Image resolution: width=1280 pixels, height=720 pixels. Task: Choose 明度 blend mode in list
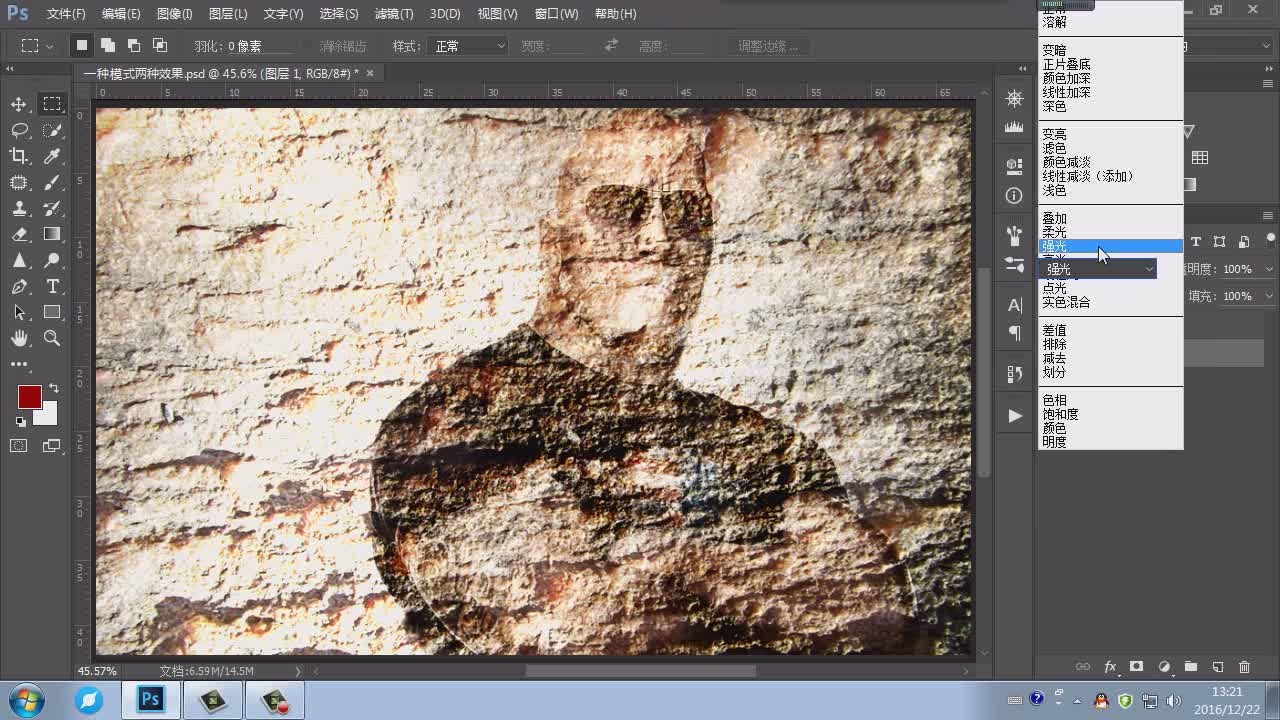pyautogui.click(x=1110, y=442)
